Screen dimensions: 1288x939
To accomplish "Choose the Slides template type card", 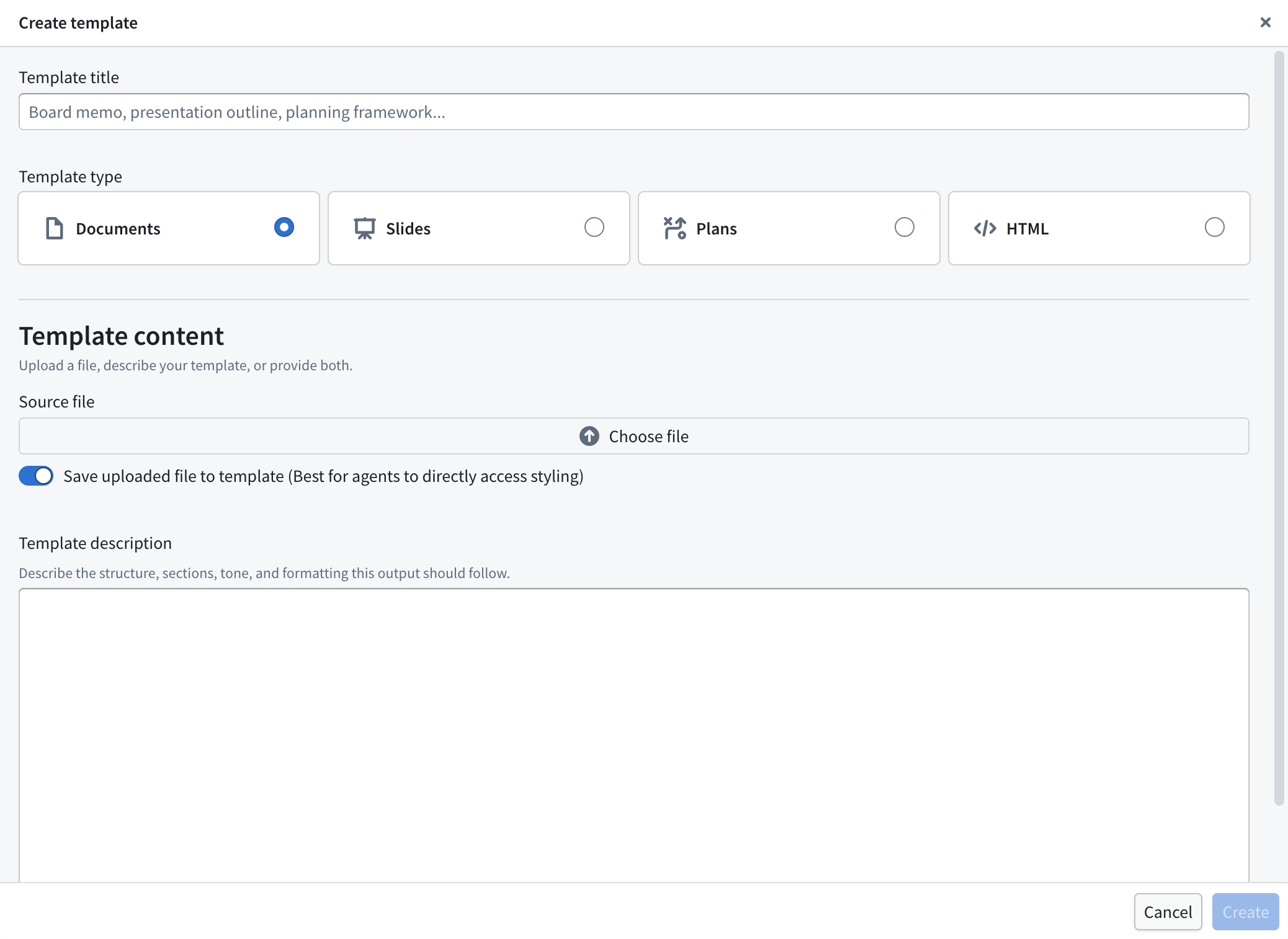I will point(479,228).
